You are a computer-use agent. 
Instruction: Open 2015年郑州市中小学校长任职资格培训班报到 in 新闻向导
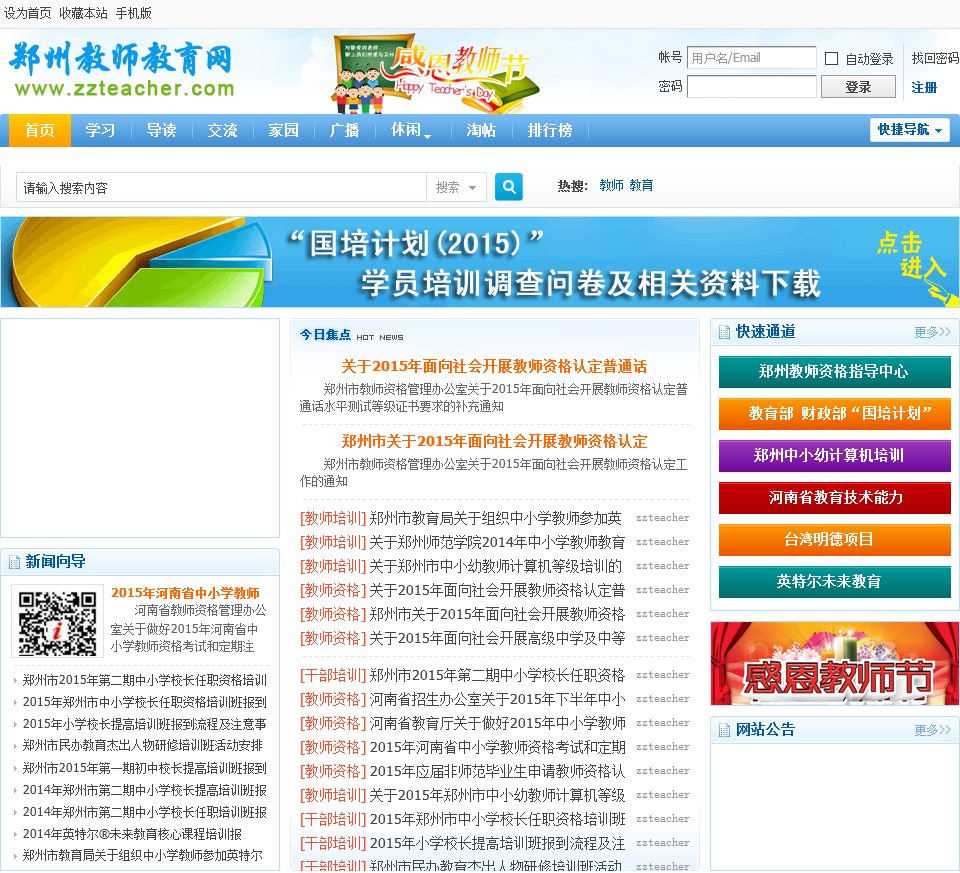point(144,702)
